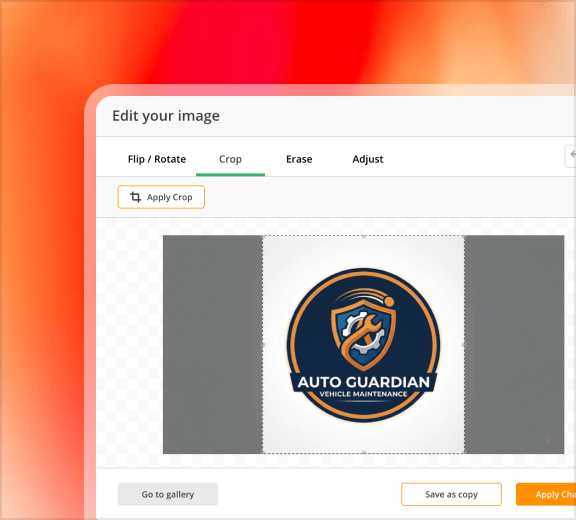
Task: Select the Crop tab
Action: coord(230,159)
